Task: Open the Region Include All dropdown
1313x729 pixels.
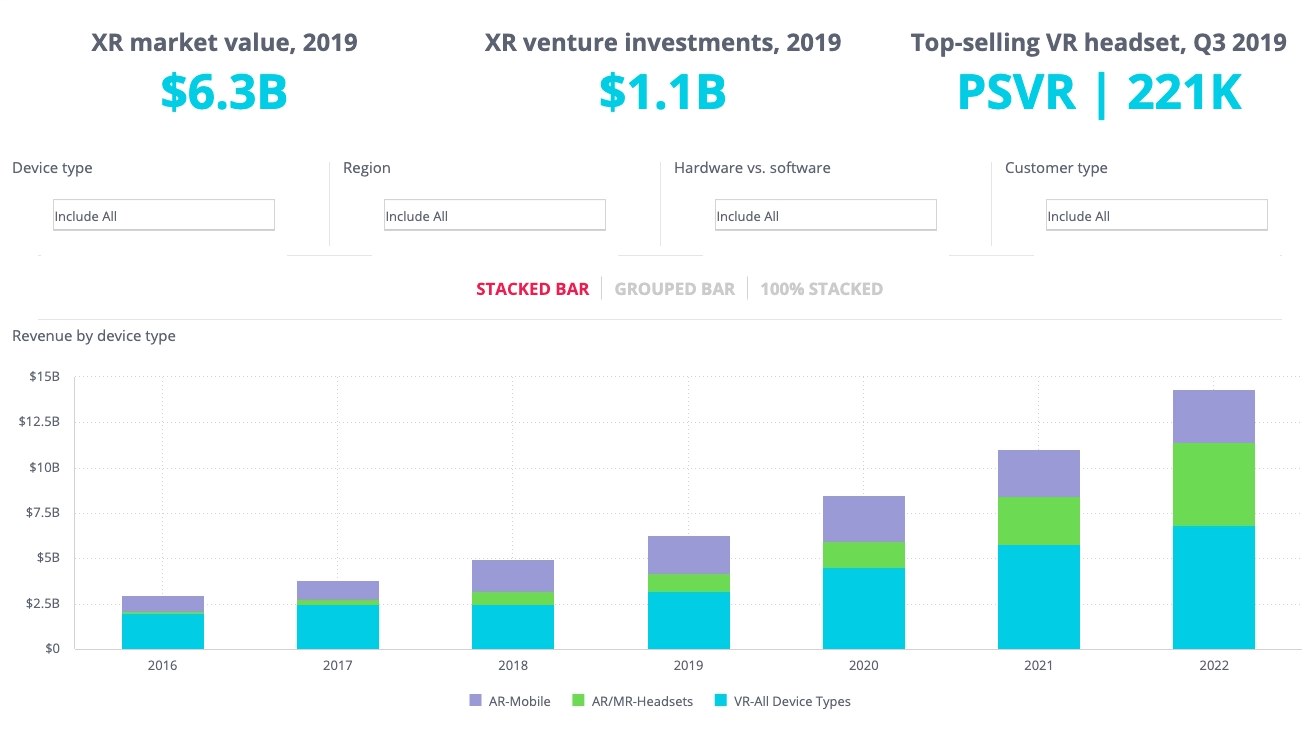Action: point(494,216)
